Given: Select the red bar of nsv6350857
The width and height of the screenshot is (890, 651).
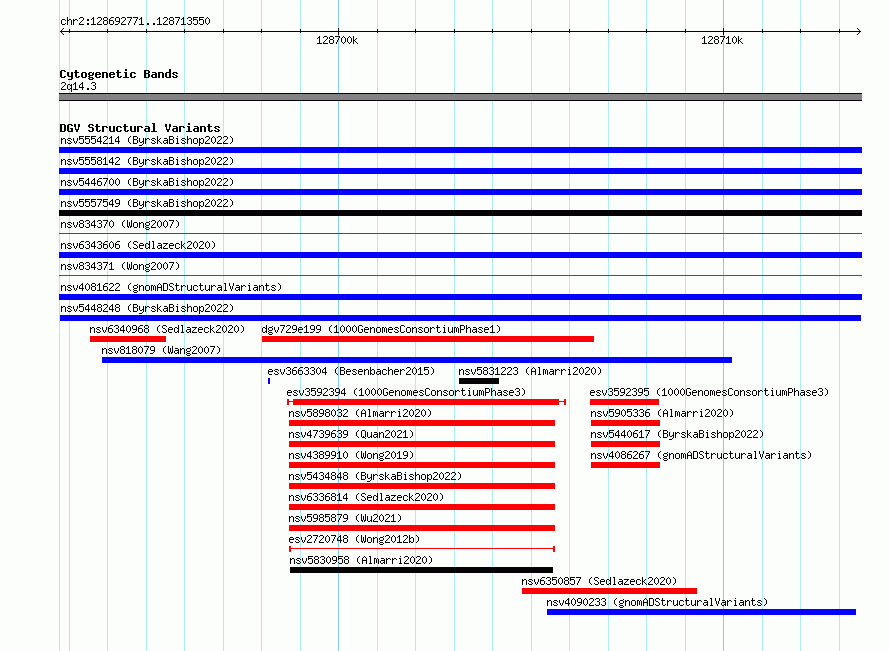Looking at the screenshot, I should coord(610,591).
